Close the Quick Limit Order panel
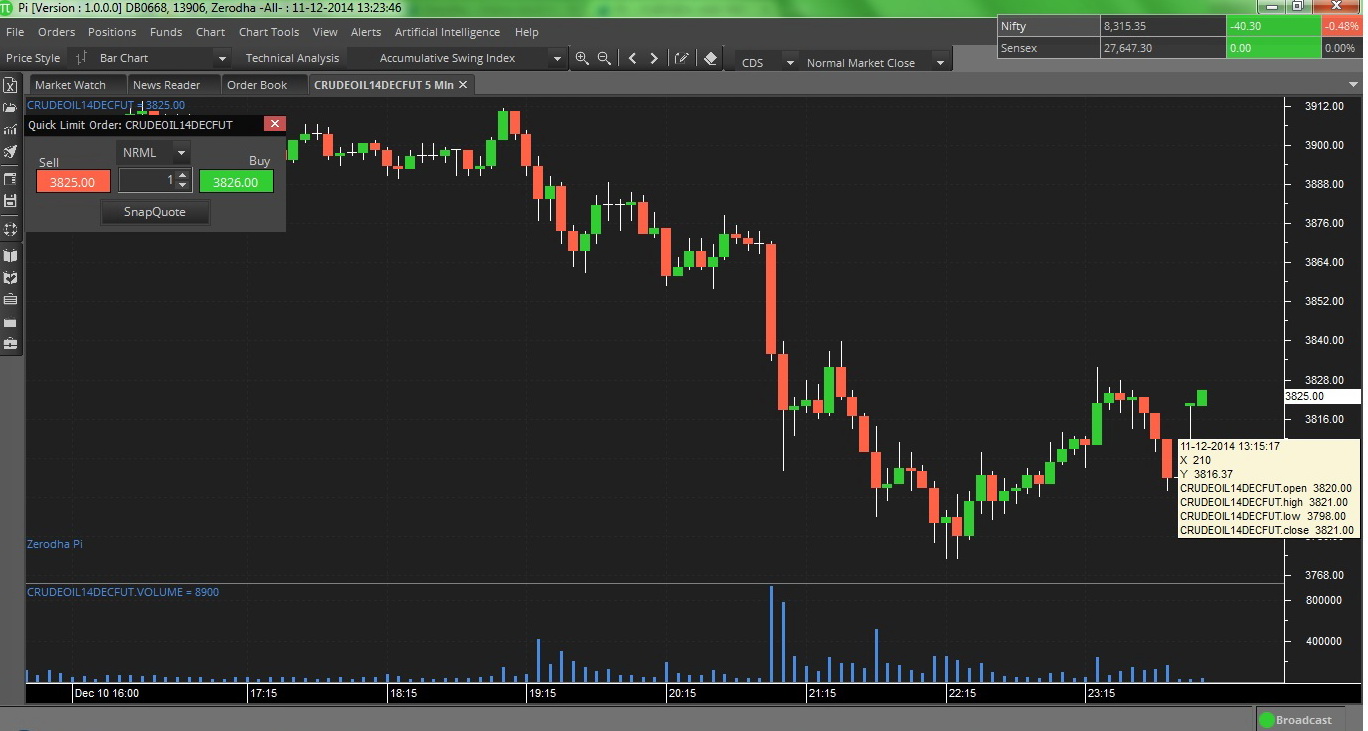 [274, 124]
